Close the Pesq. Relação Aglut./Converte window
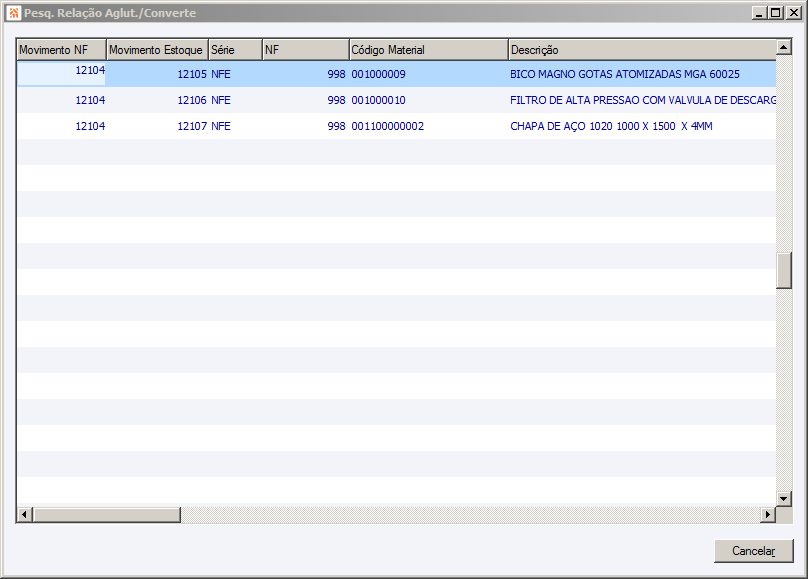This screenshot has width=808, height=579. click(793, 13)
